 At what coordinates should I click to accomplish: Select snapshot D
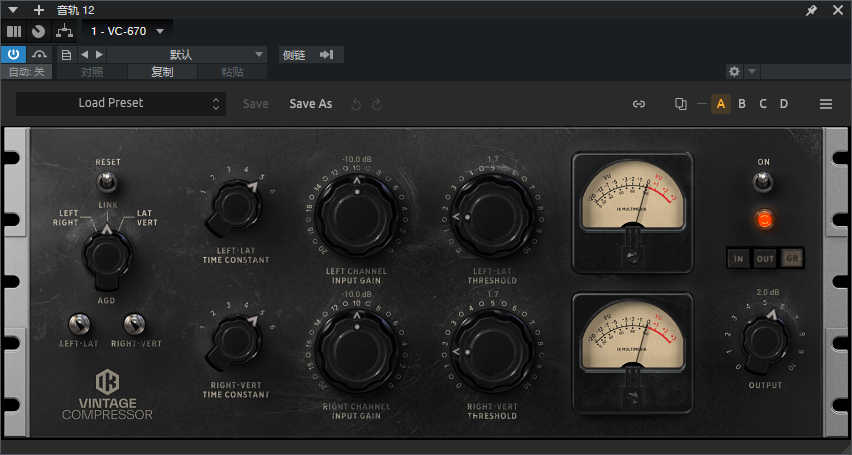coord(784,104)
